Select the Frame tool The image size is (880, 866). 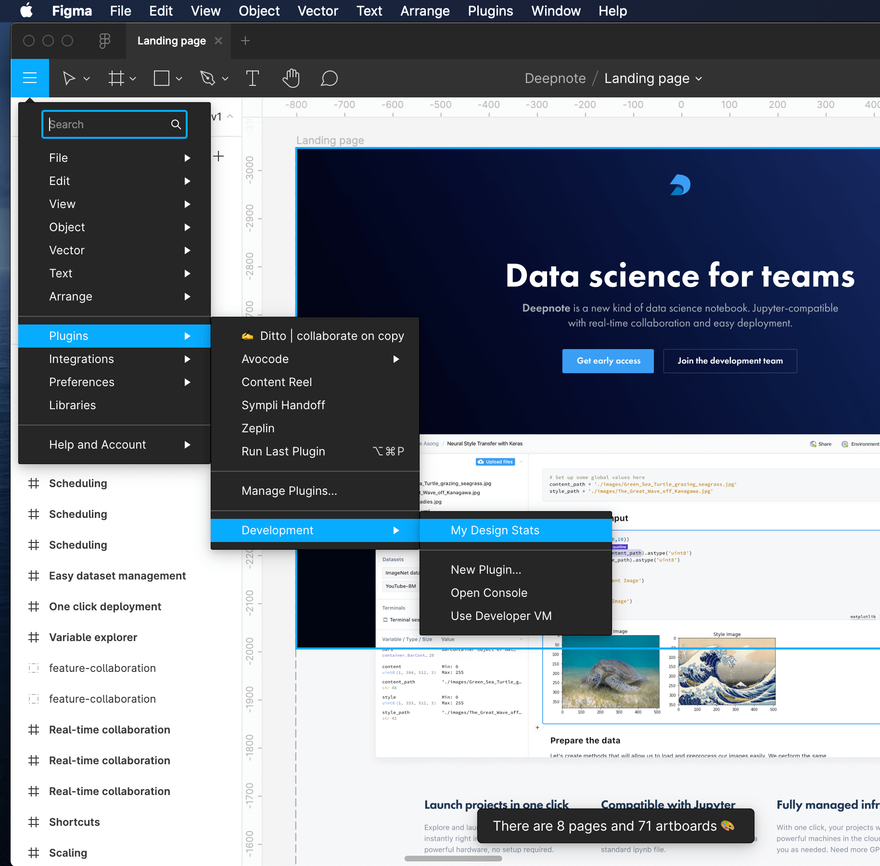coord(116,78)
